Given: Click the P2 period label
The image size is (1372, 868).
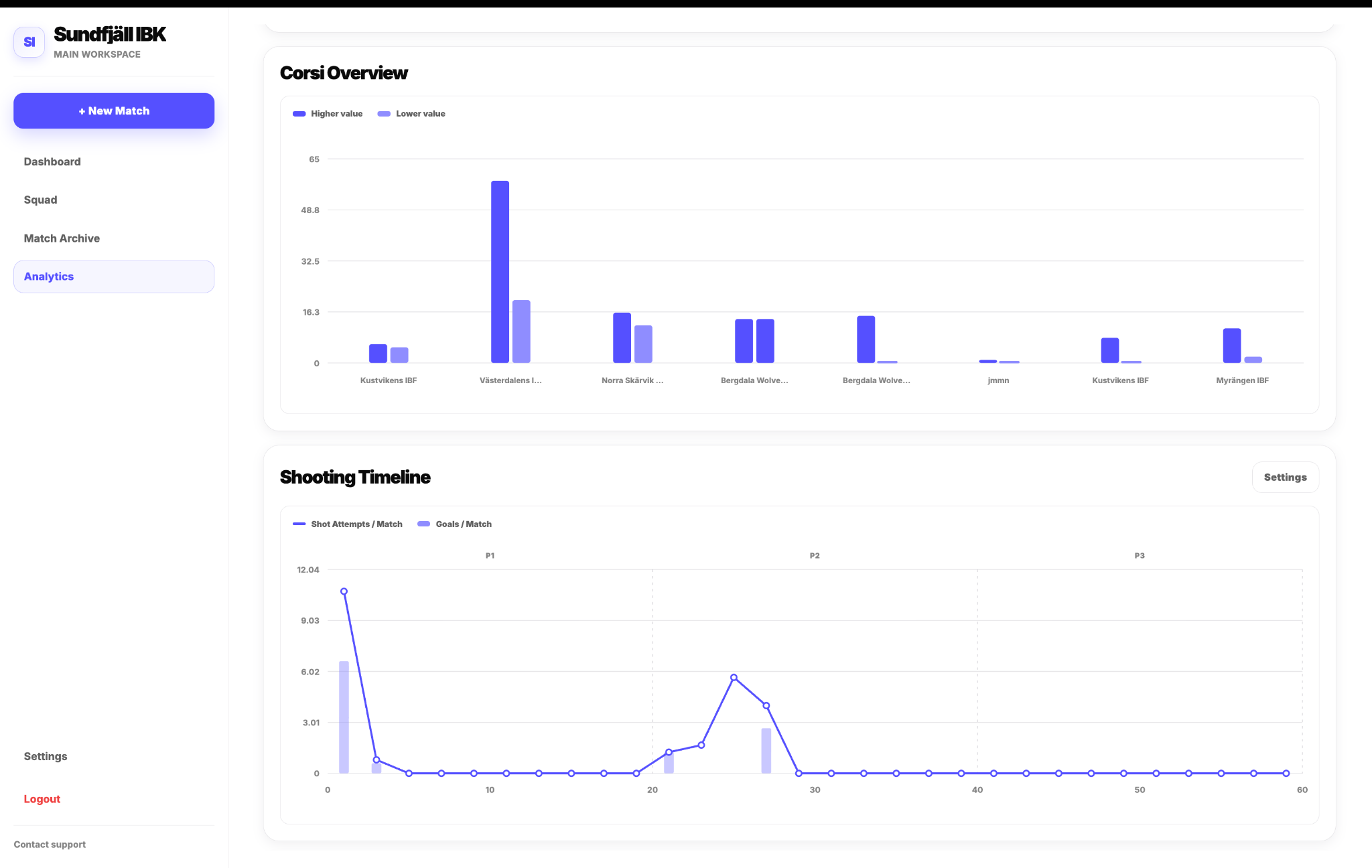Looking at the screenshot, I should [815, 556].
